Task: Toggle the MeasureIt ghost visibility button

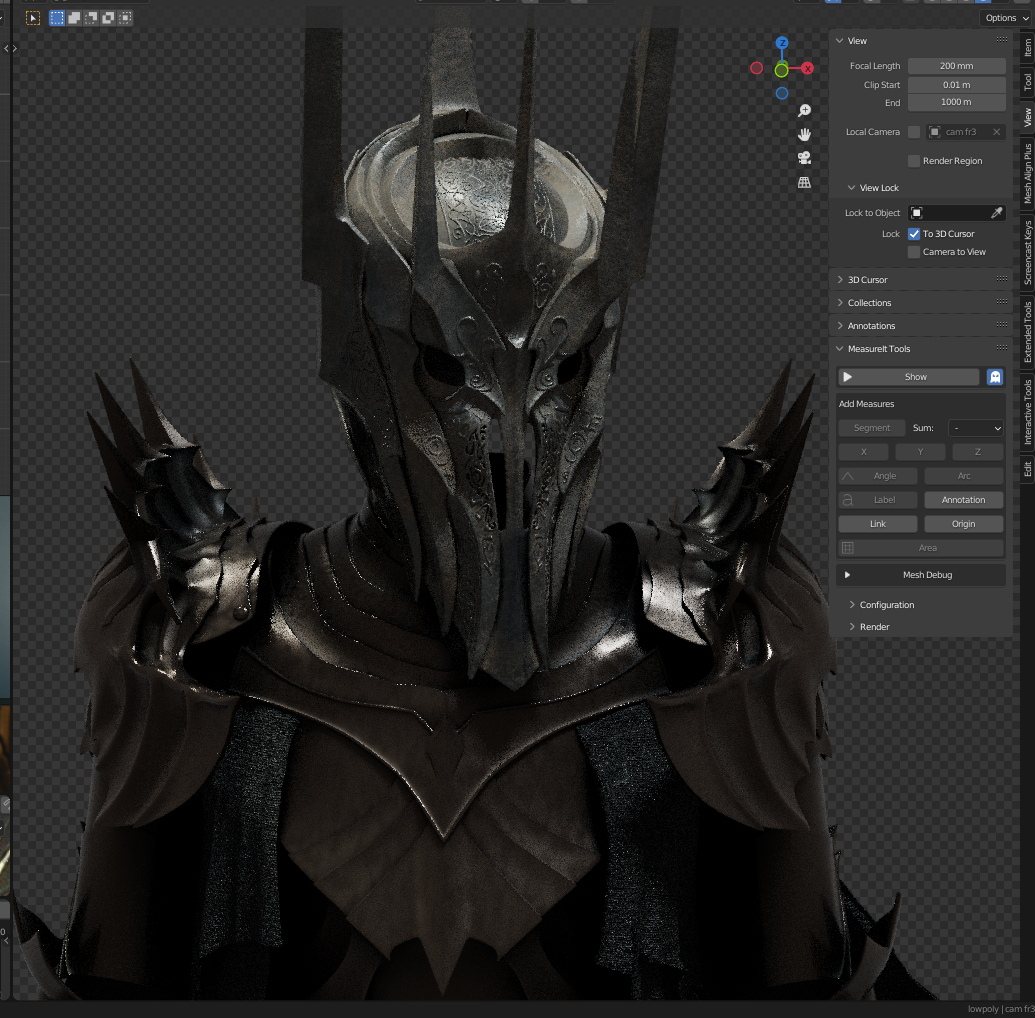Action: pyautogui.click(x=995, y=377)
